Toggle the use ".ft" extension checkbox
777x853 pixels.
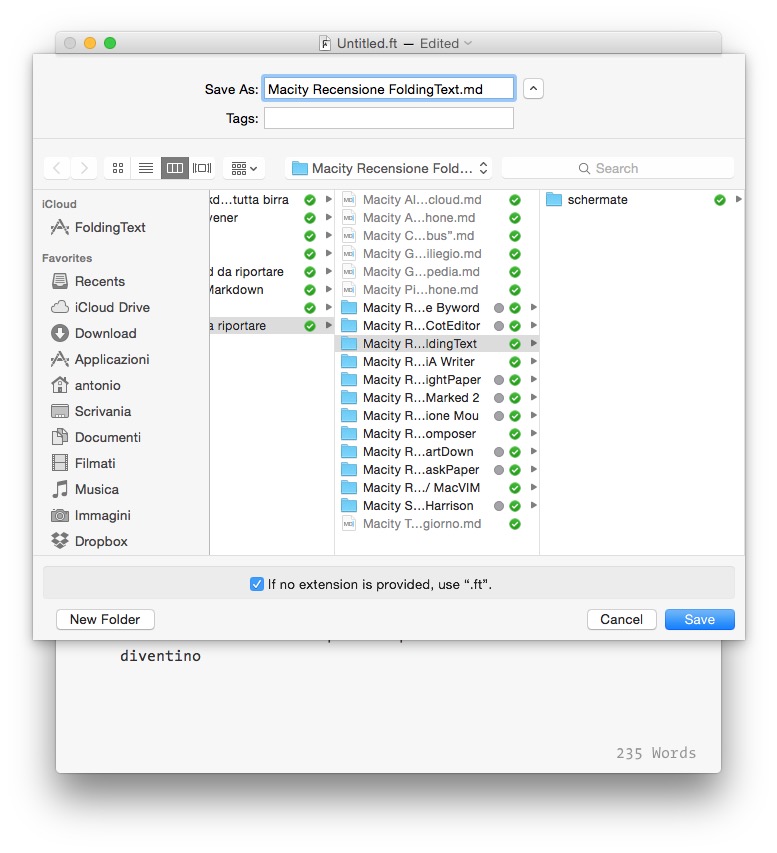pos(257,584)
